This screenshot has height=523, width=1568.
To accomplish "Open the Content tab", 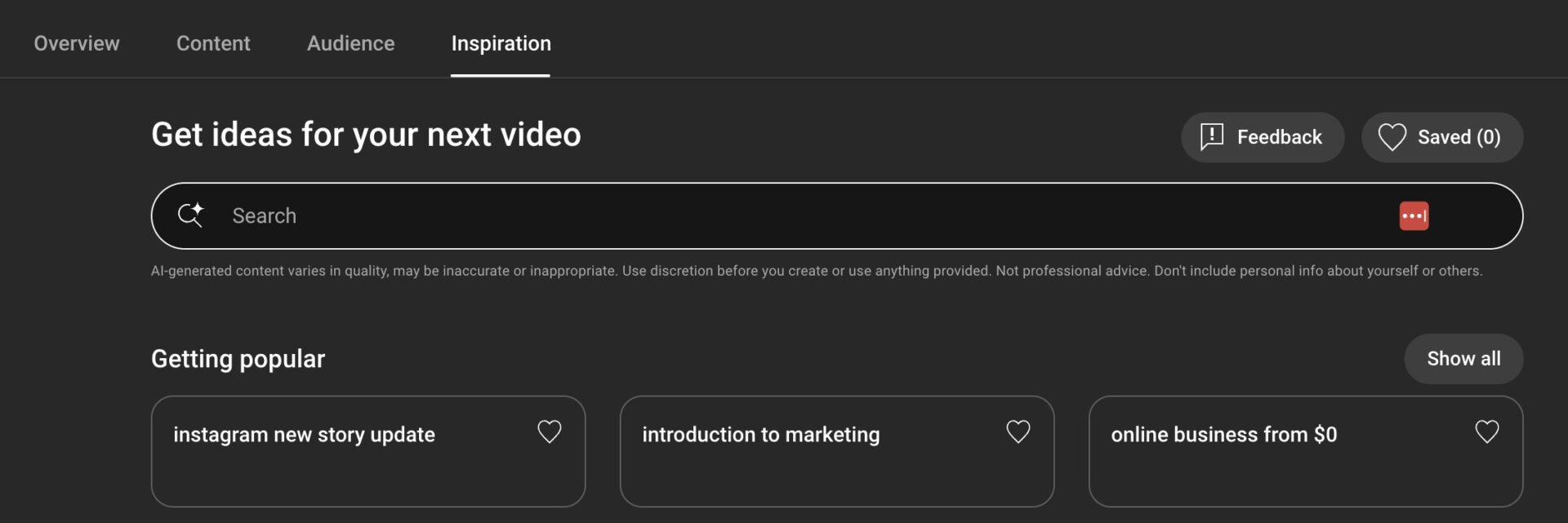I will 213,43.
